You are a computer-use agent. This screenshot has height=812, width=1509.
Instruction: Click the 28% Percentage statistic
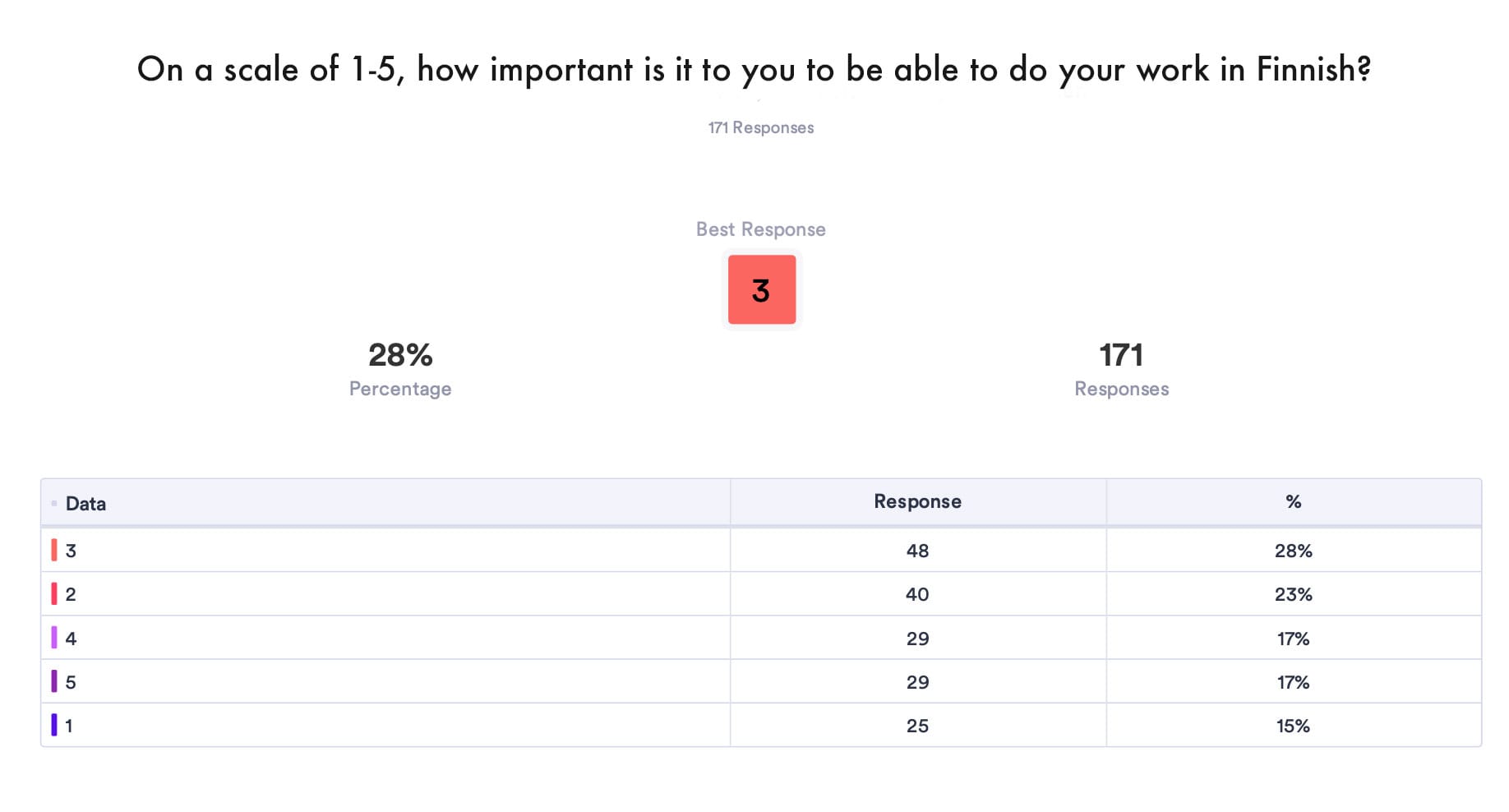pyautogui.click(x=400, y=355)
